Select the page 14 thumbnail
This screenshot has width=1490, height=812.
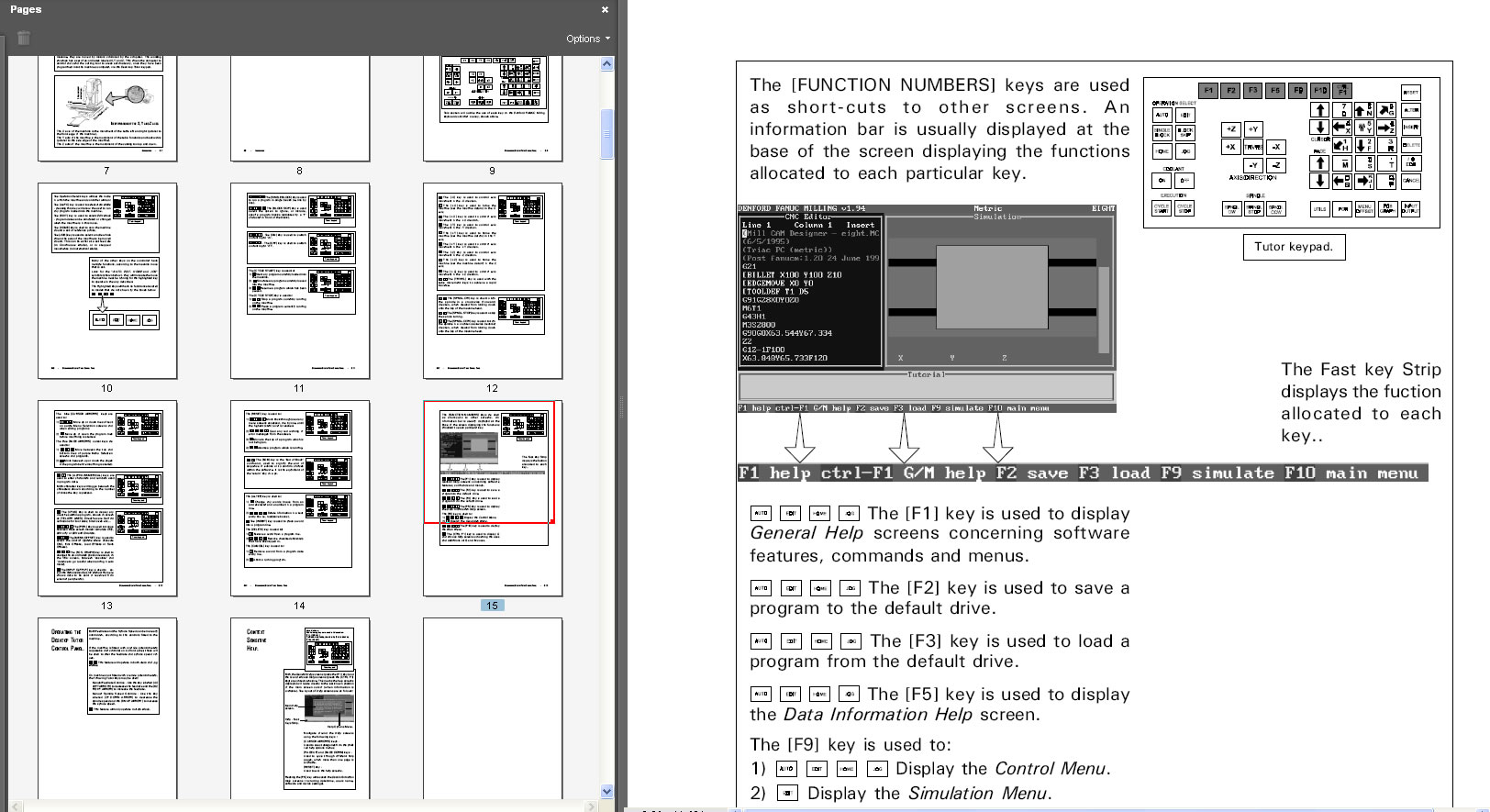coord(299,497)
